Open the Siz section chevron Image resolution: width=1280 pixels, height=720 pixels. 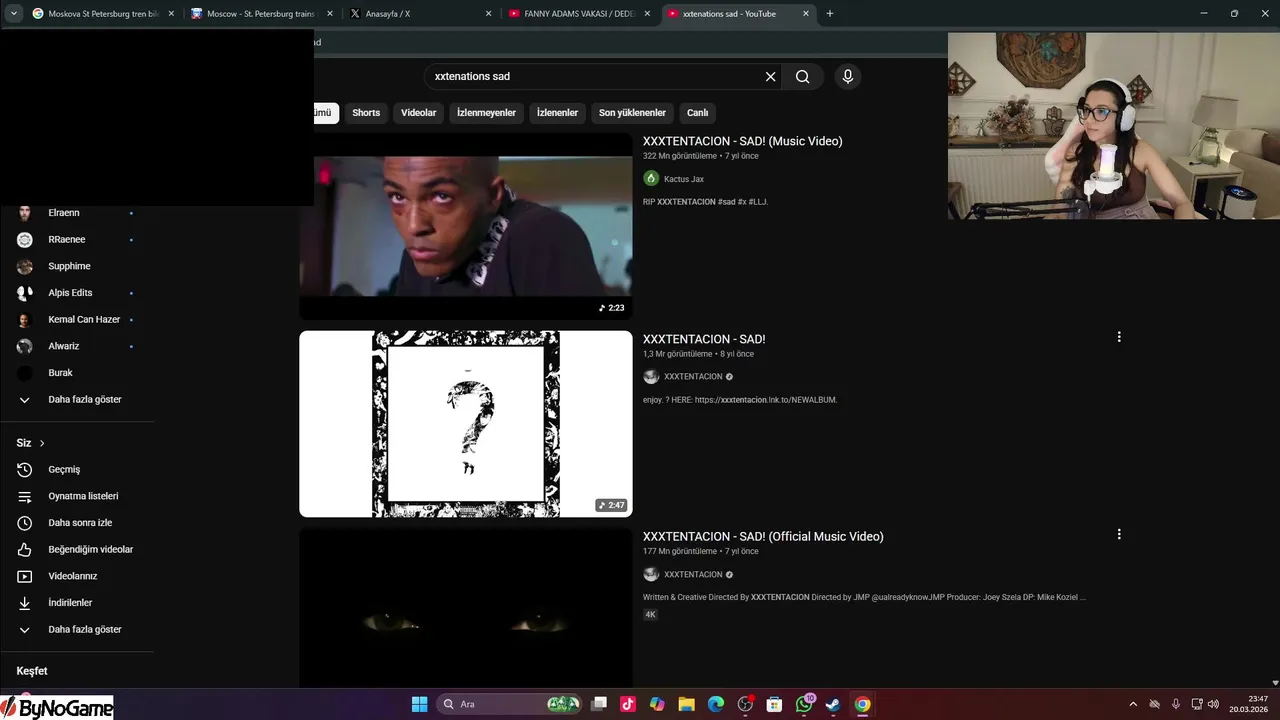coord(42,443)
